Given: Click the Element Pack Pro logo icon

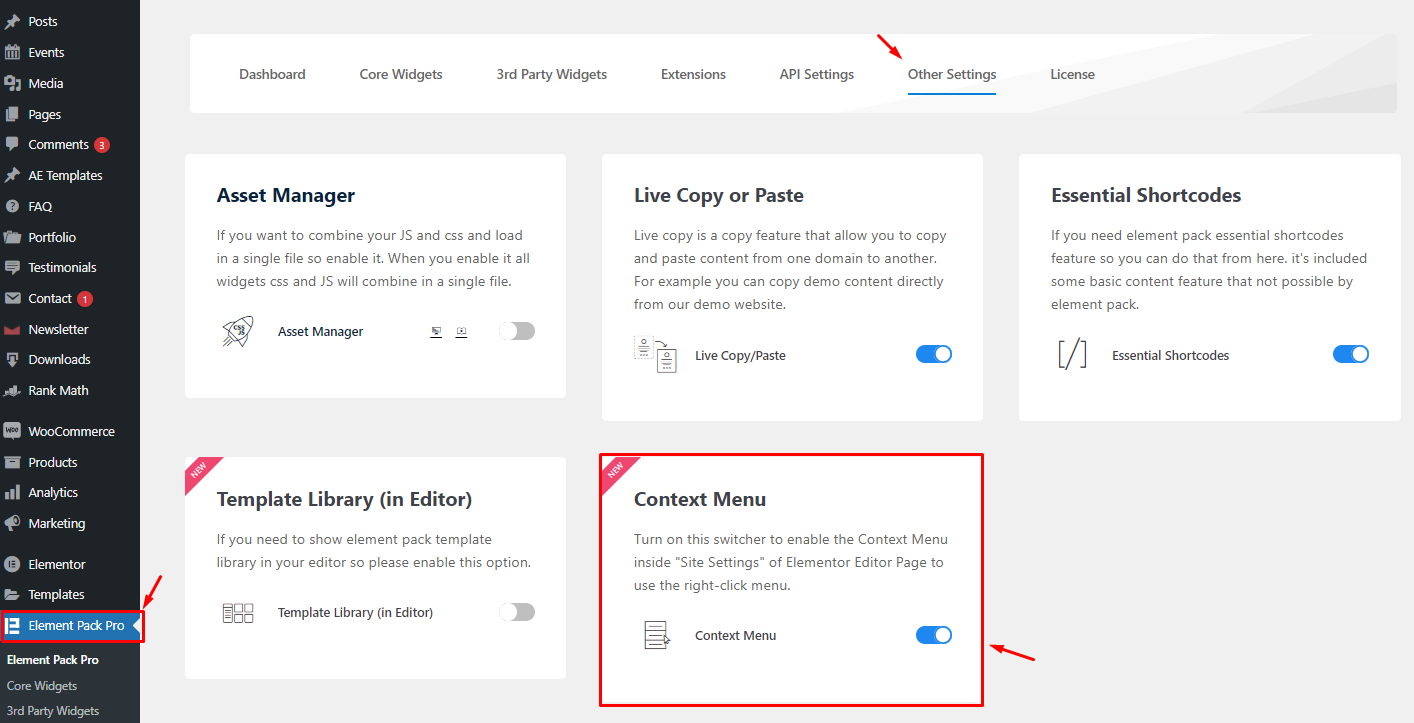Looking at the screenshot, I should (13, 626).
